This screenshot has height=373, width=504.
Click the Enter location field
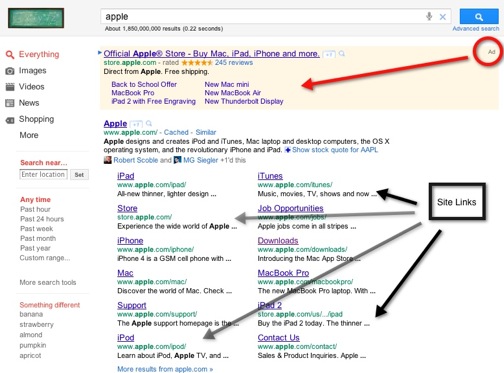pyautogui.click(x=43, y=174)
